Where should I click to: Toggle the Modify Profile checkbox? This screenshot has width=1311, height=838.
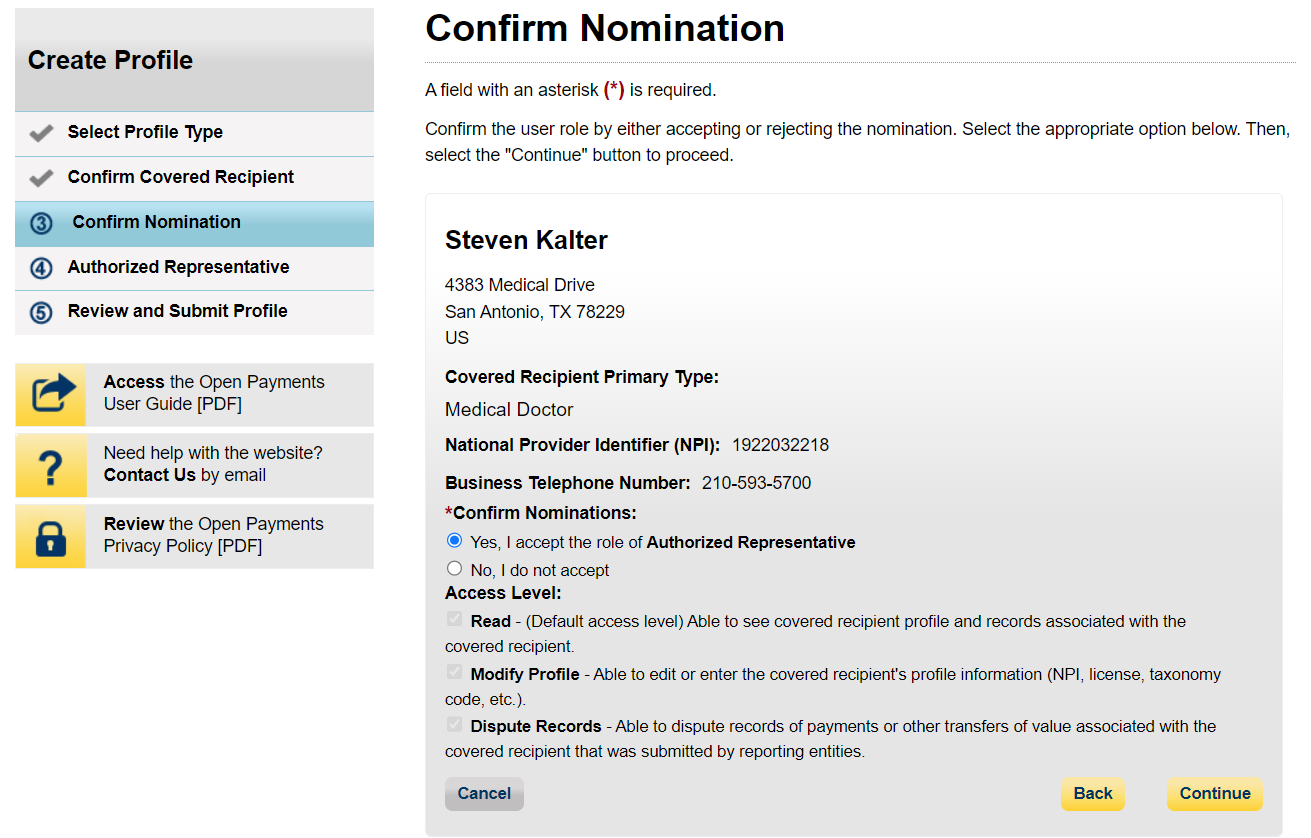coord(455,672)
